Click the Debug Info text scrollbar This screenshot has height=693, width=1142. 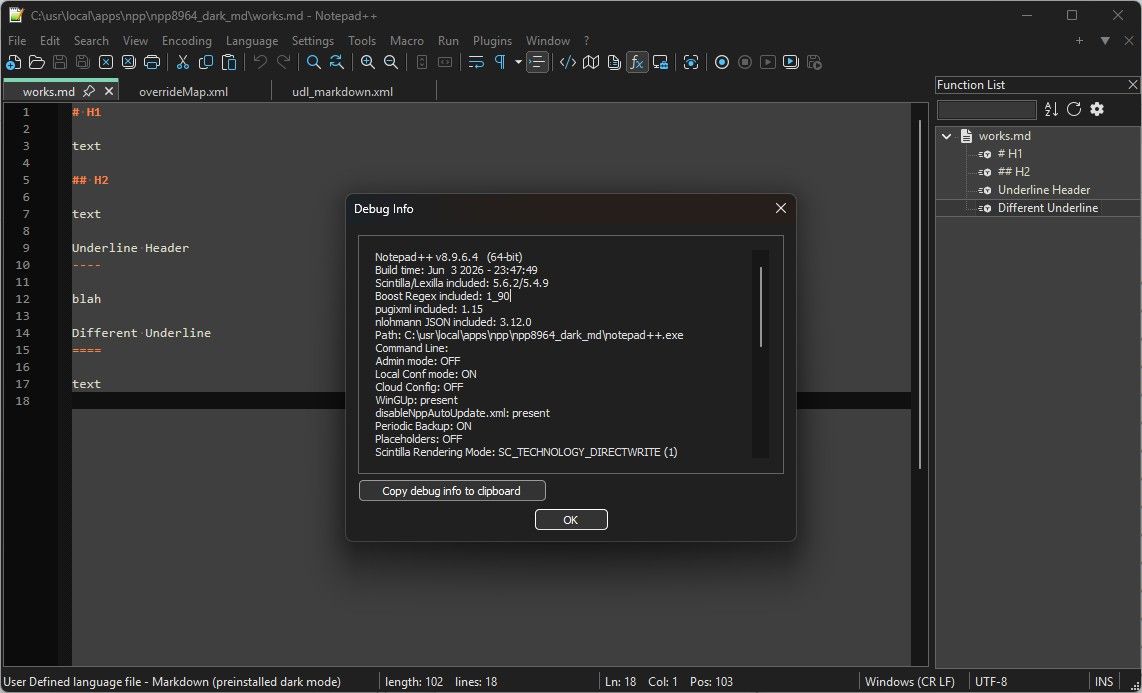click(760, 306)
